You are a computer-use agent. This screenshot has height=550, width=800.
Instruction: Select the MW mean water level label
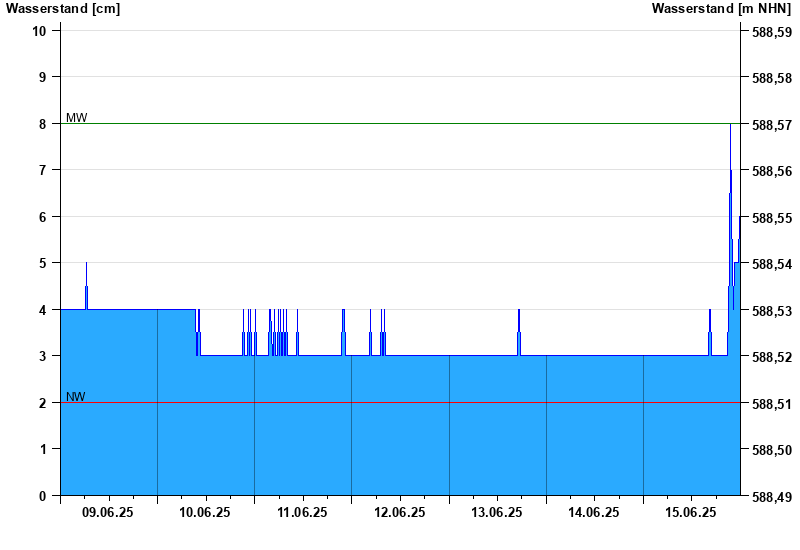point(76,118)
